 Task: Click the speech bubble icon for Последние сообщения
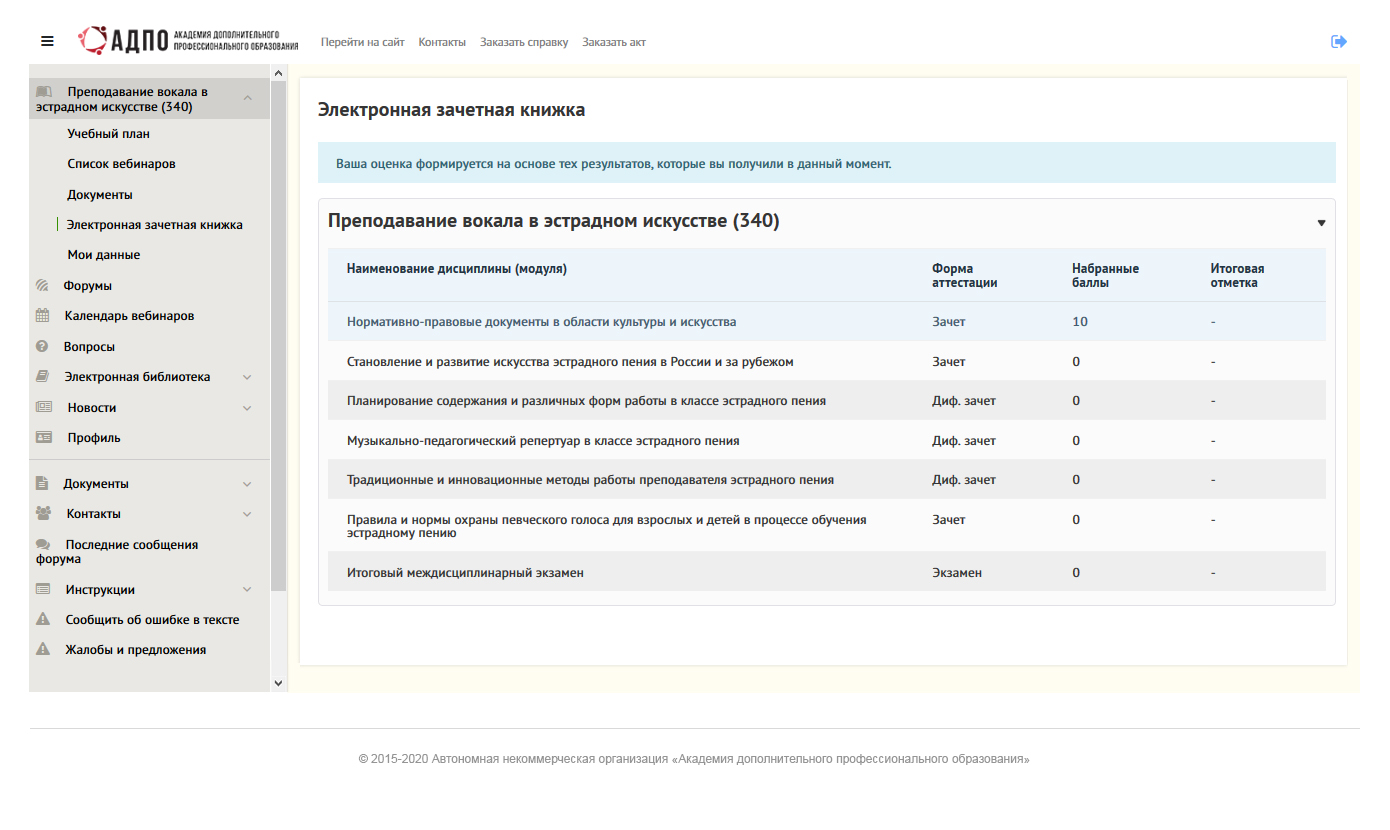(43, 545)
